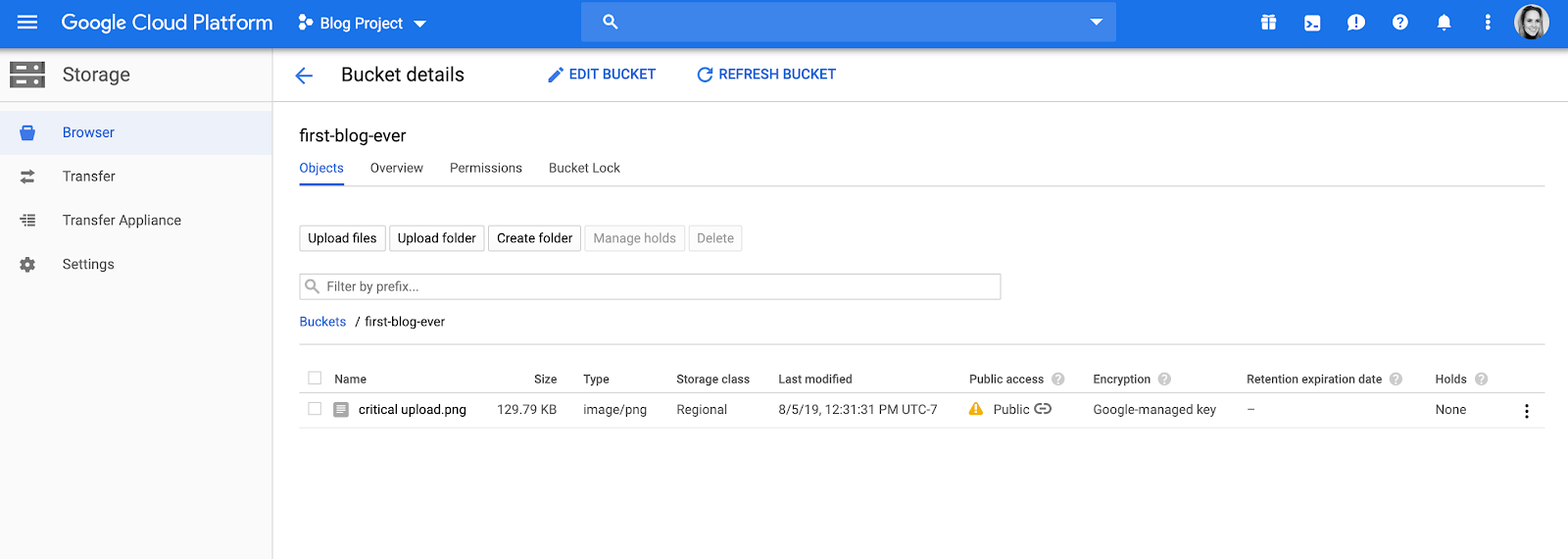
Task: Open the top bar more options menu
Action: point(1487,23)
